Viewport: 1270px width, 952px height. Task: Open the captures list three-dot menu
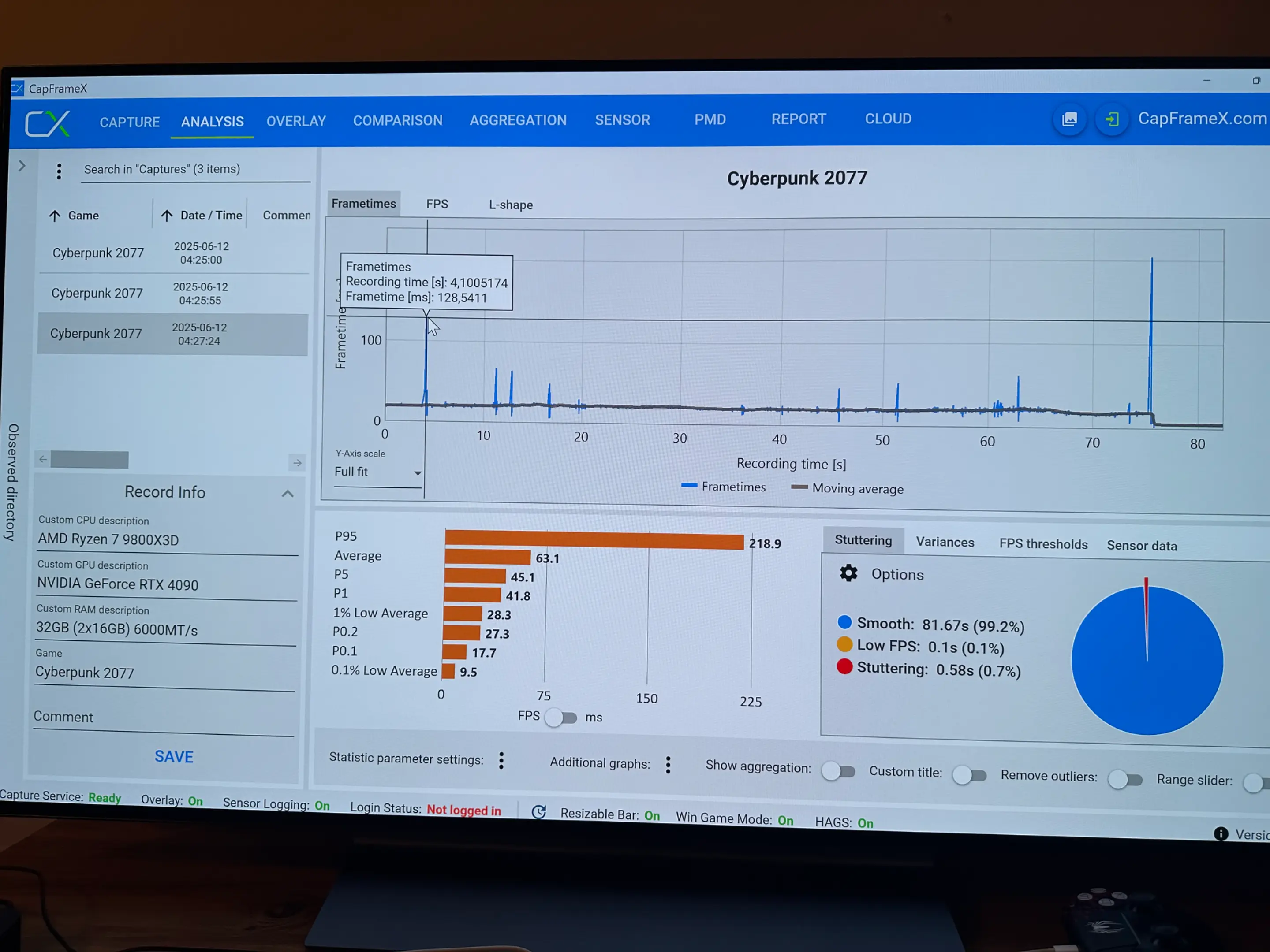pyautogui.click(x=59, y=171)
